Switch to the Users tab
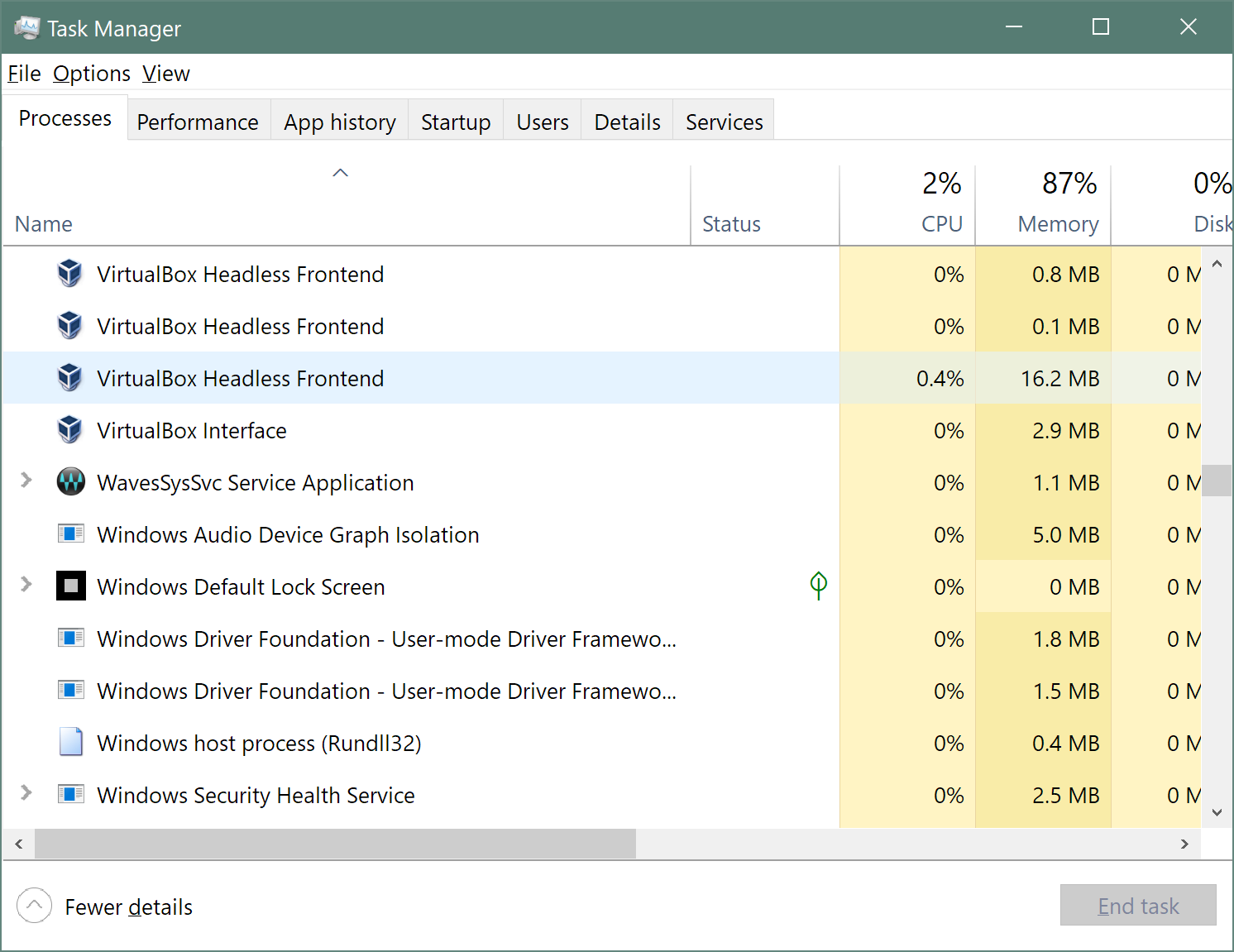The width and height of the screenshot is (1234, 952). click(x=543, y=122)
